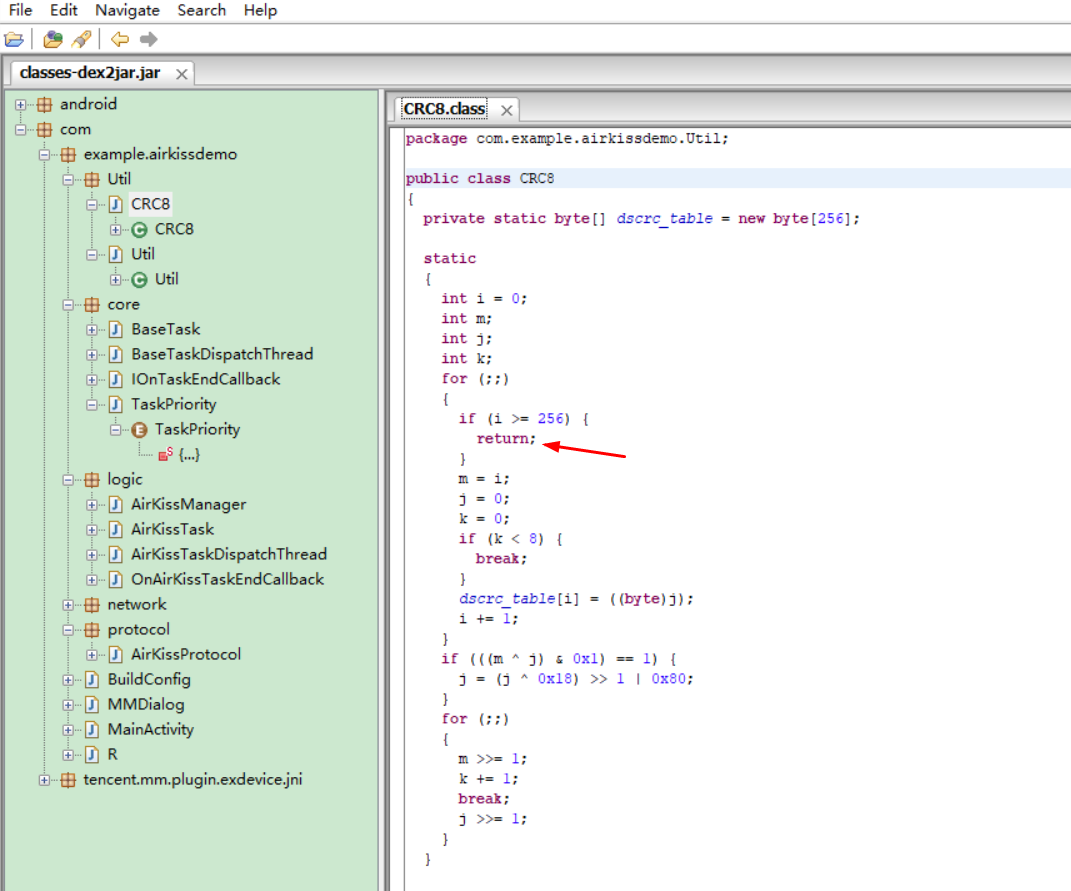
Task: Expand the BaseTask node
Action: point(92,330)
